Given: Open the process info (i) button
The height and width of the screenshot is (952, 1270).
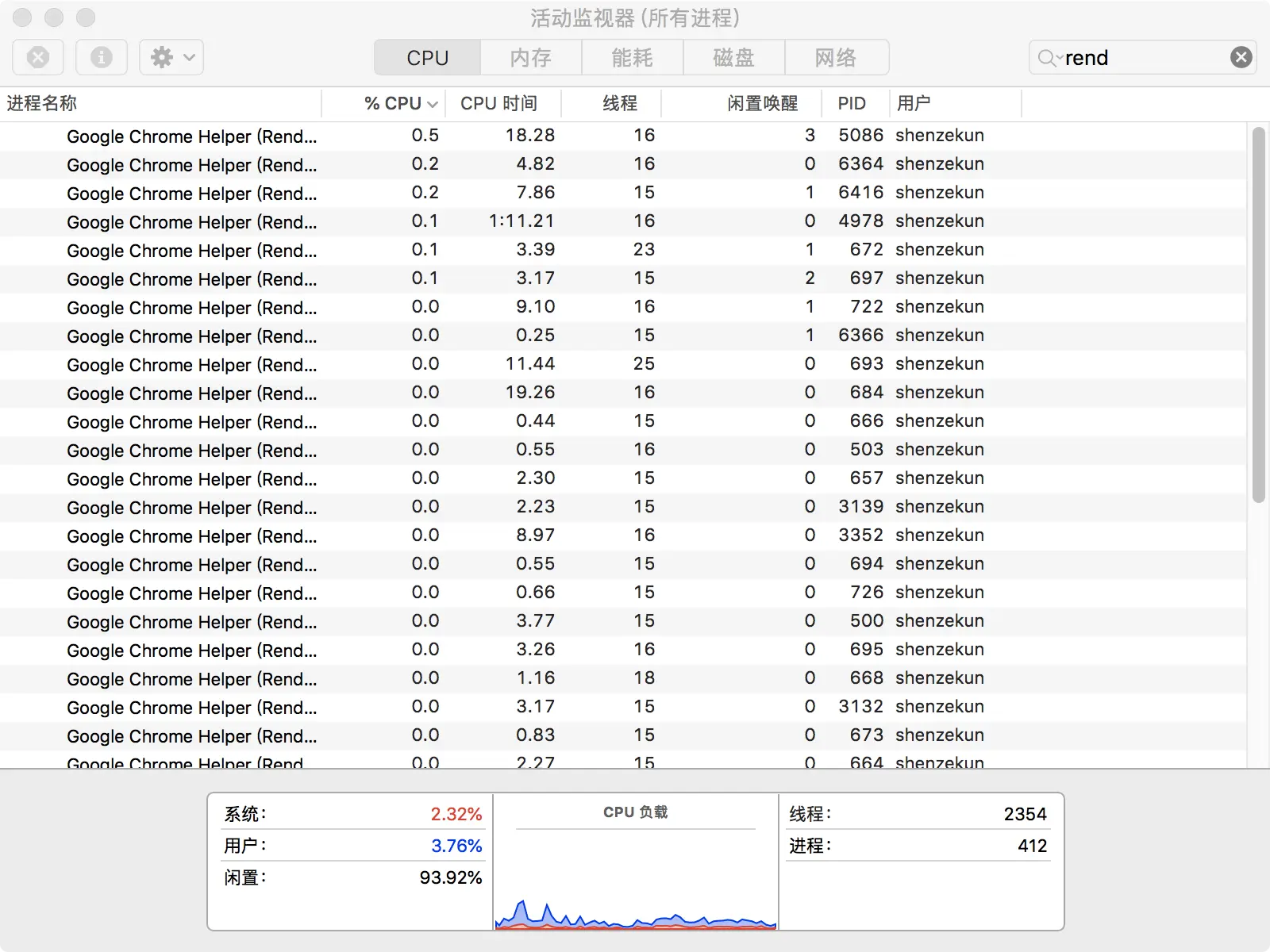Looking at the screenshot, I should [102, 57].
